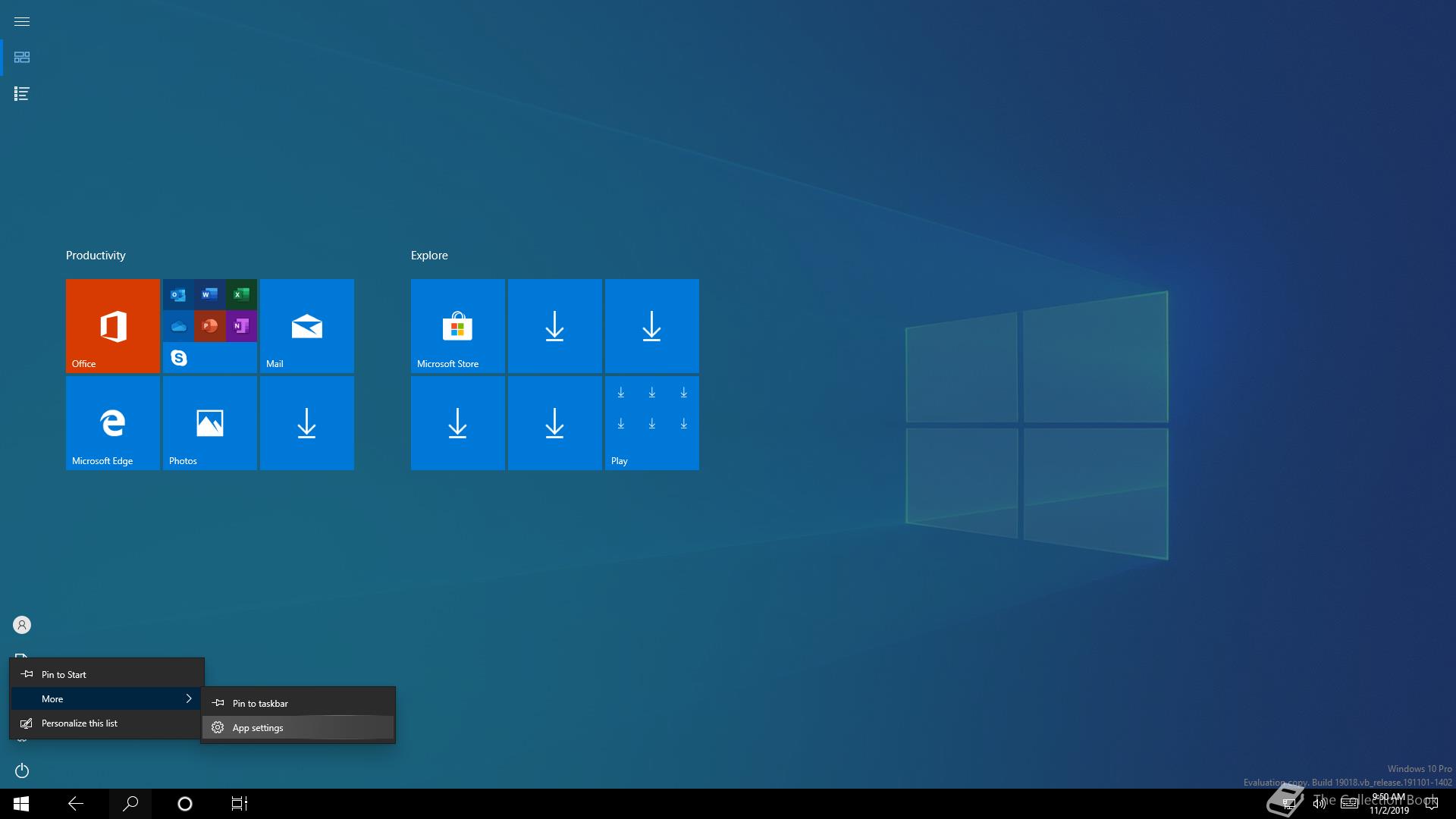Click the OneNote icon in folder tile
The width and height of the screenshot is (1456, 819).
pos(241,326)
